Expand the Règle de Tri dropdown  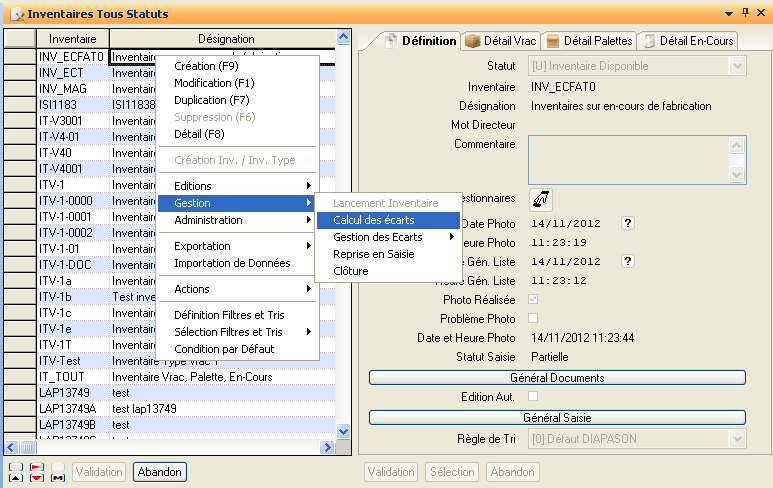click(x=738, y=439)
